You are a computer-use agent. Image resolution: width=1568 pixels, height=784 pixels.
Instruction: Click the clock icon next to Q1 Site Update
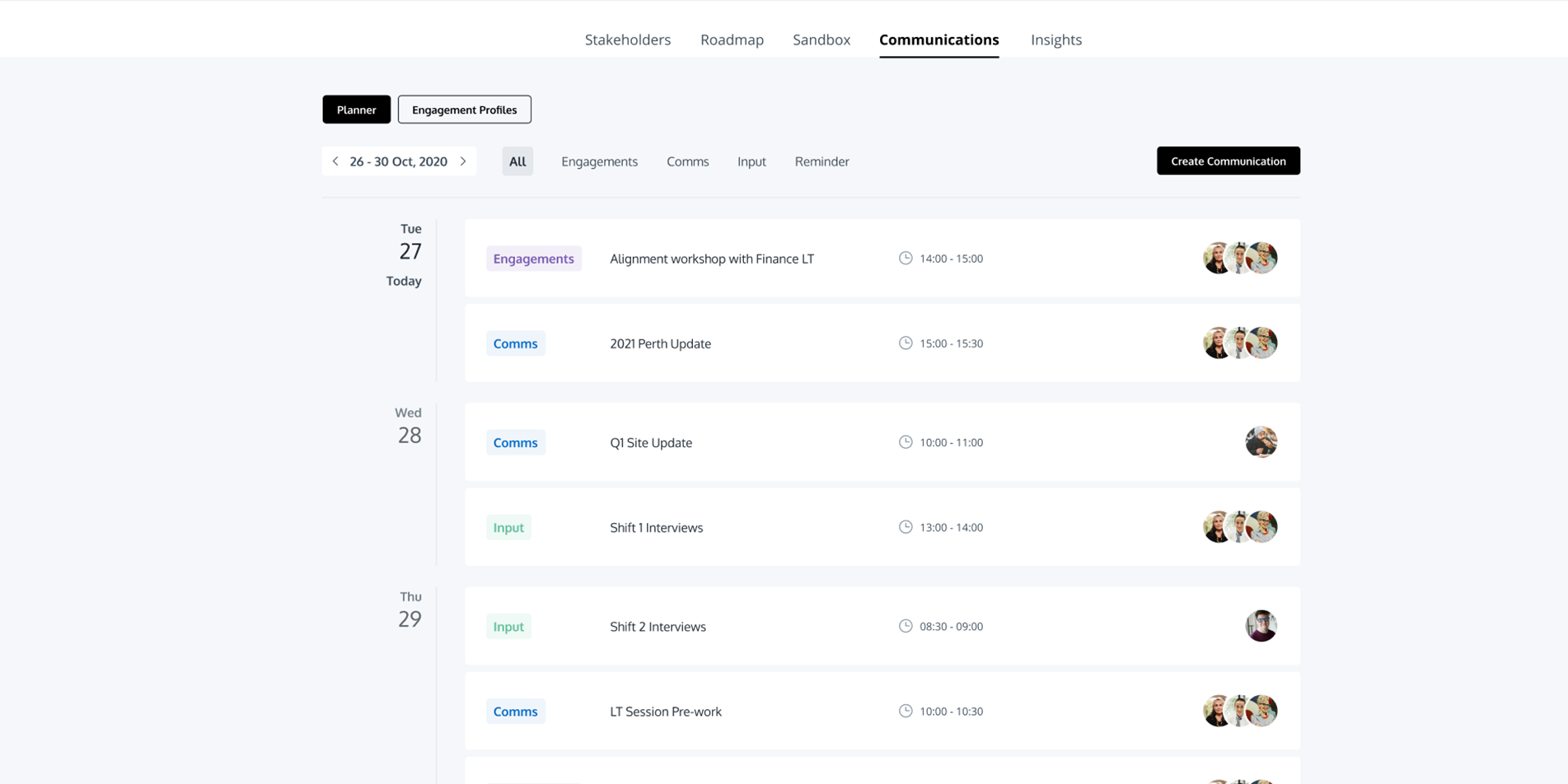pos(905,441)
